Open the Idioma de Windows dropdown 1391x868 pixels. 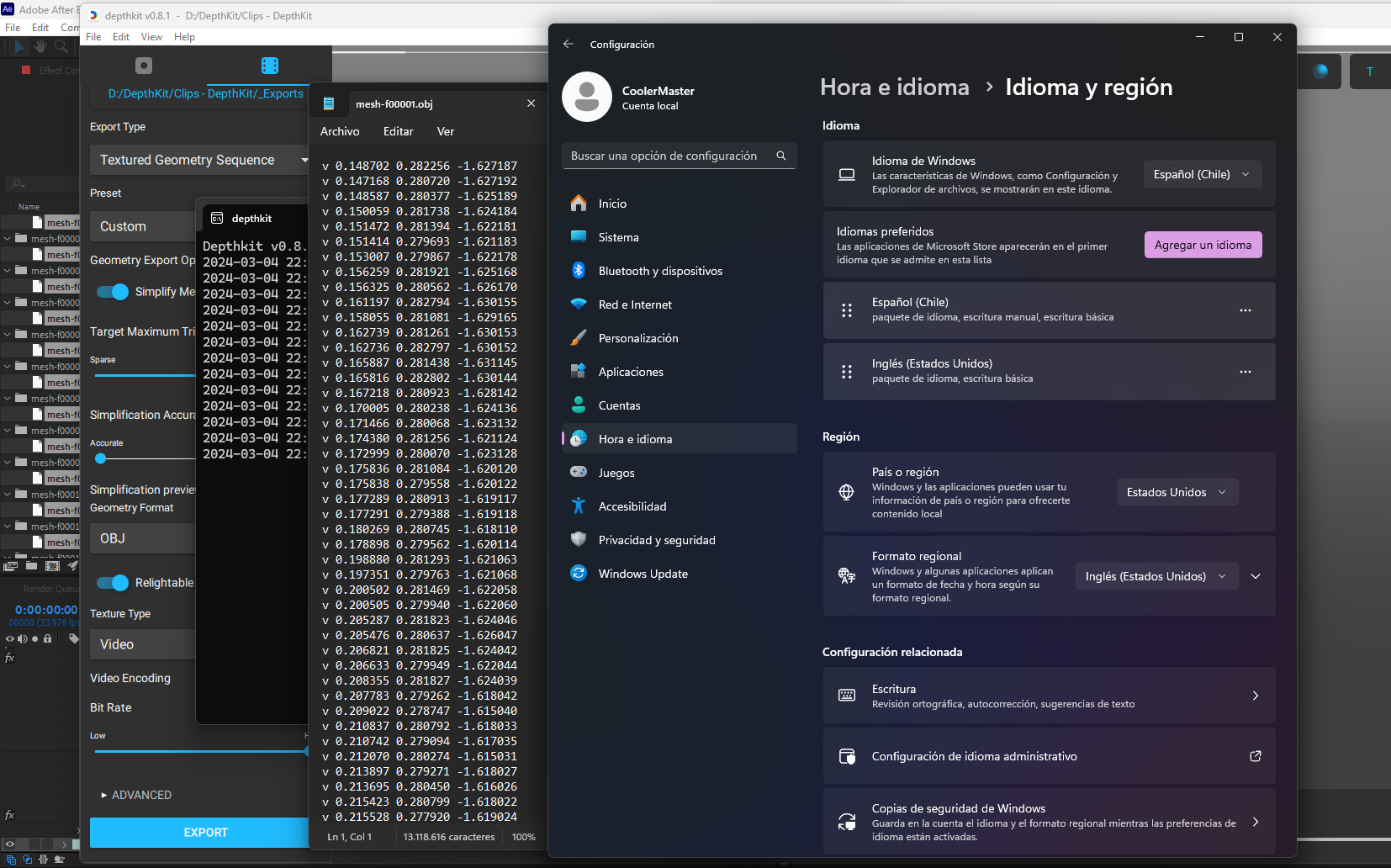[1202, 174]
